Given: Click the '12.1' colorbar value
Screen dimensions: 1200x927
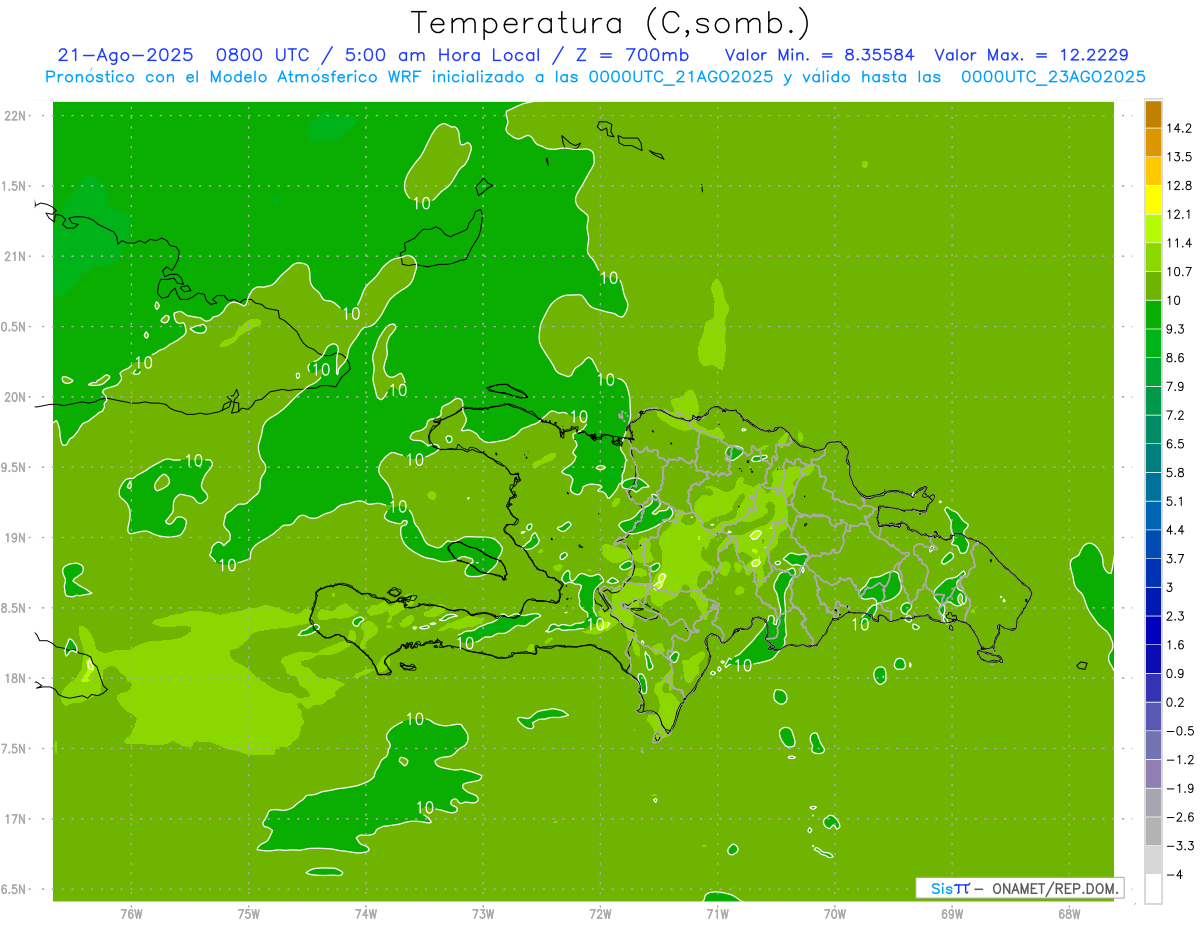Looking at the screenshot, I should (x=1178, y=214).
